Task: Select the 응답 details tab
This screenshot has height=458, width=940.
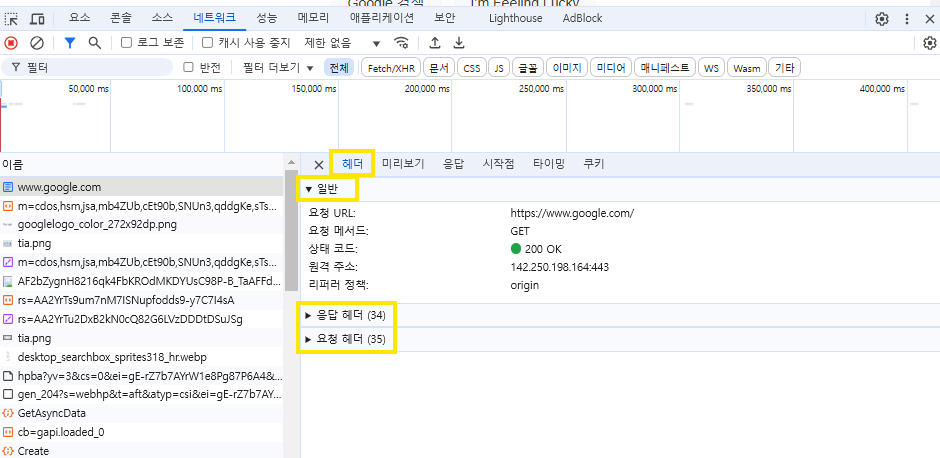Action: [x=453, y=164]
